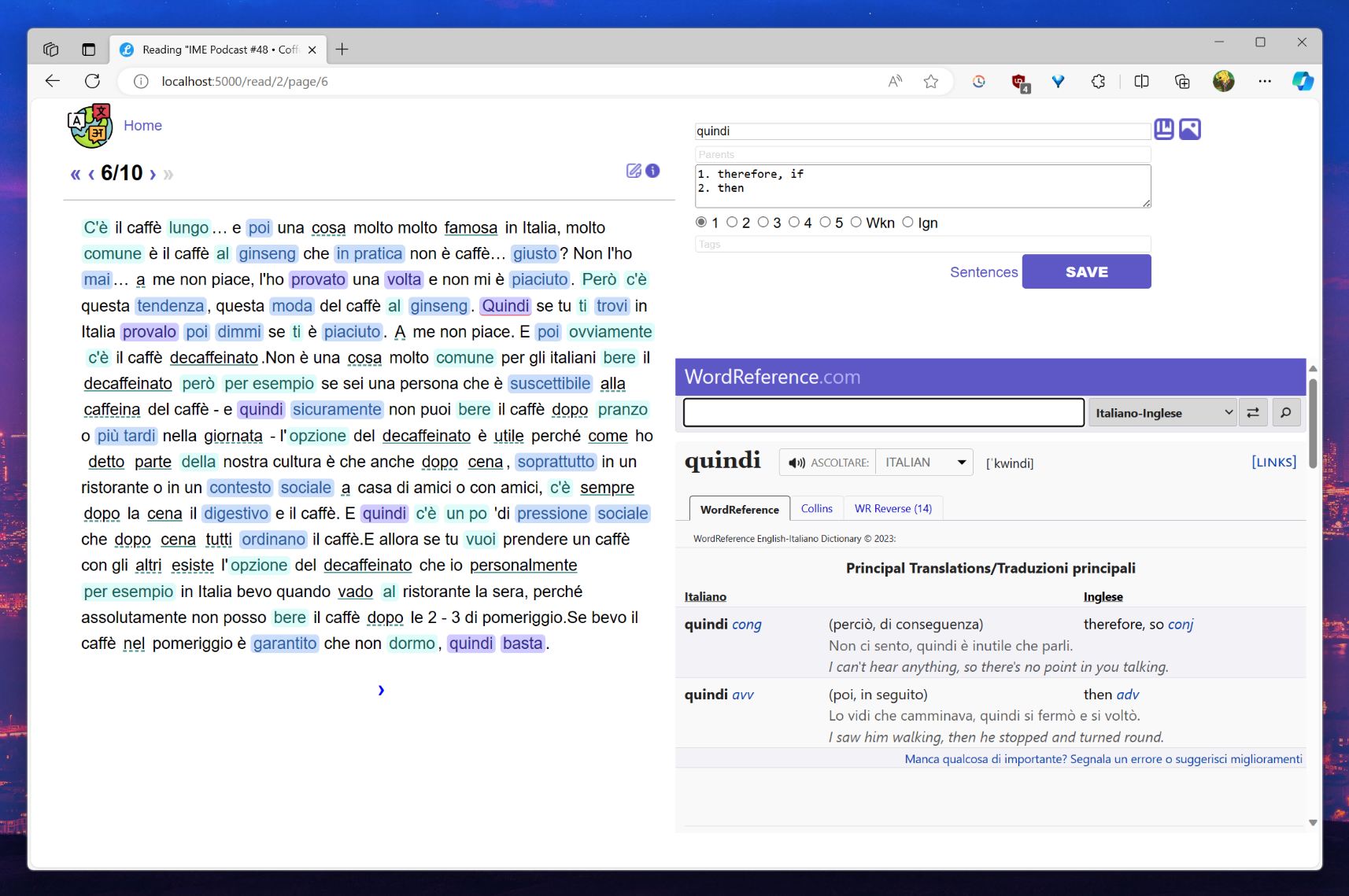This screenshot has width=1349, height=896.
Task: Activate the Read aloud icon
Action: [895, 81]
